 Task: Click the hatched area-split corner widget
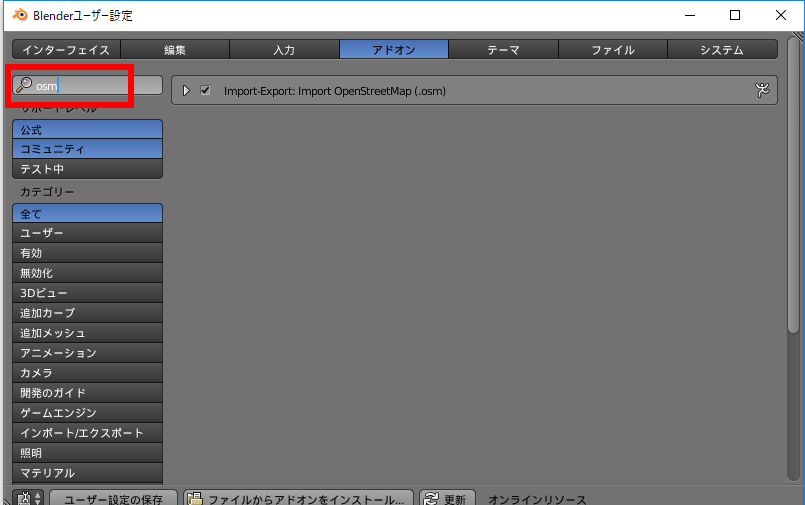[798, 36]
